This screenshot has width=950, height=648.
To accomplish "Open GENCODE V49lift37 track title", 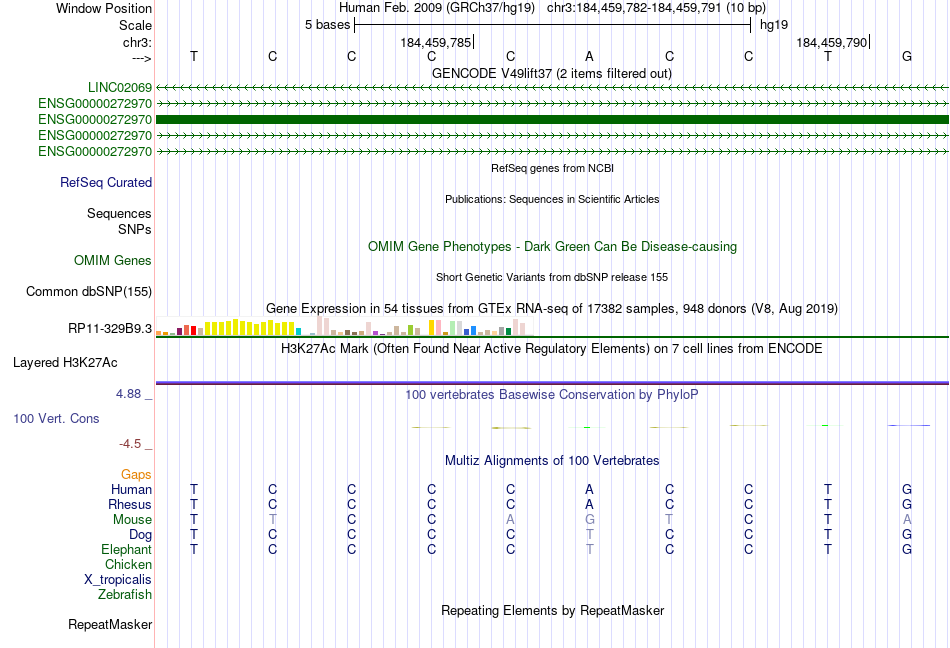I will click(x=552, y=74).
